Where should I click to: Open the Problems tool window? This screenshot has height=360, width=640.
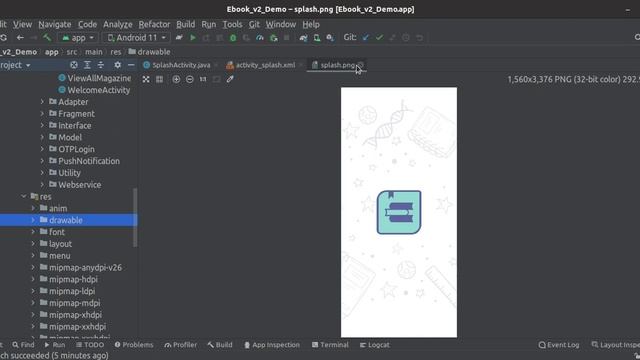(134, 345)
